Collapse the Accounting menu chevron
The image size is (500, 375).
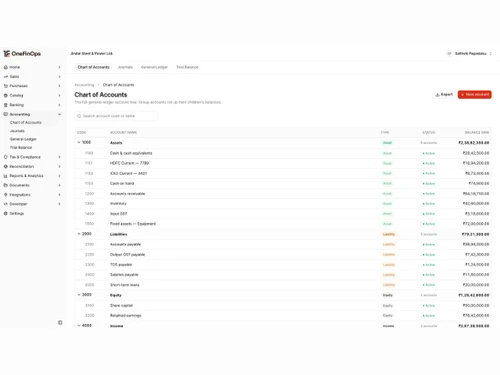(59, 114)
